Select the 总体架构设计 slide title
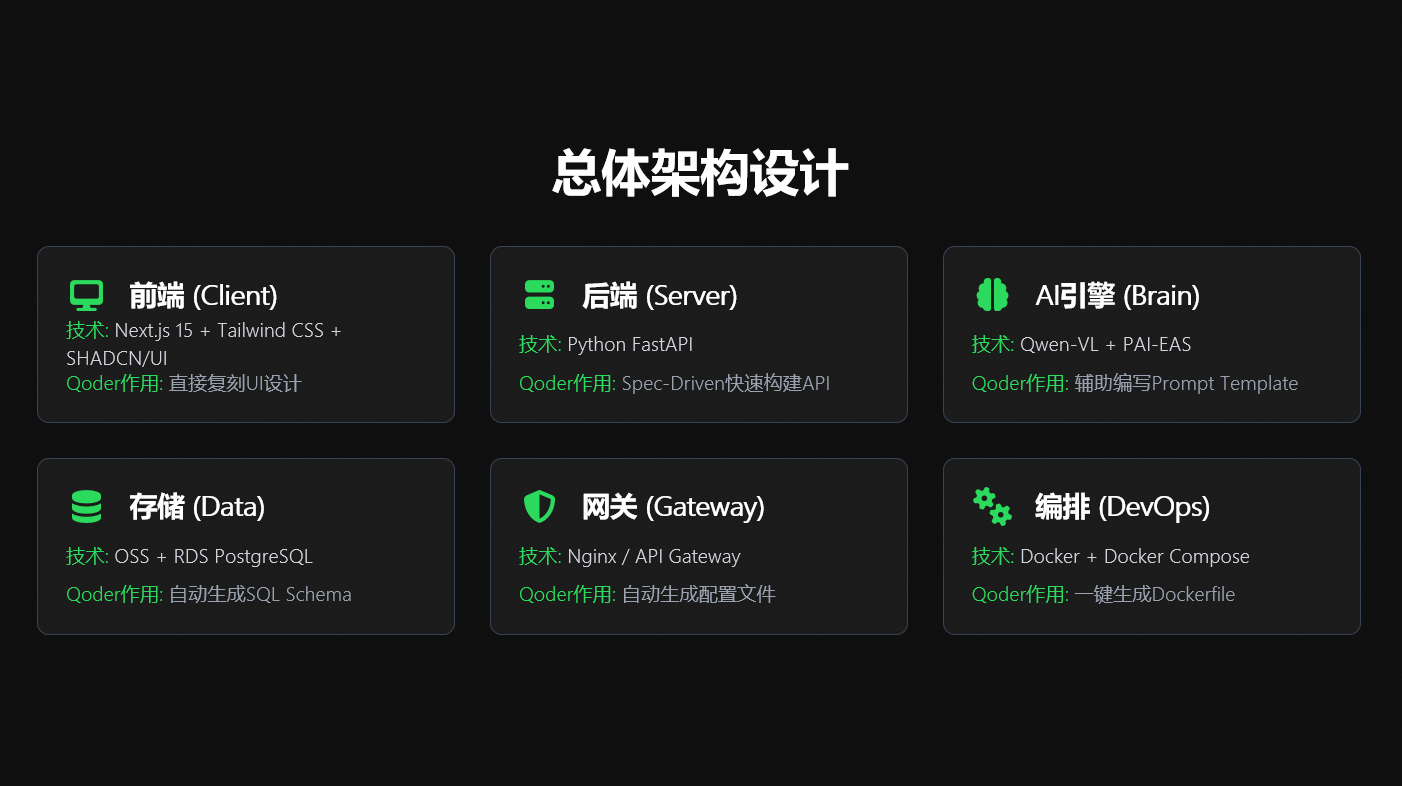1402x786 pixels. [x=700, y=174]
